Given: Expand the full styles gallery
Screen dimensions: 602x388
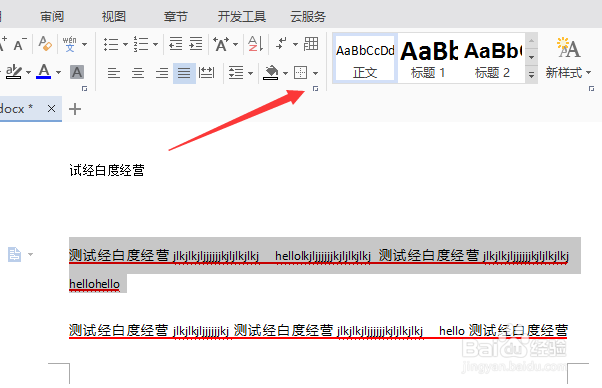Looking at the screenshot, I should pyautogui.click(x=531, y=74).
